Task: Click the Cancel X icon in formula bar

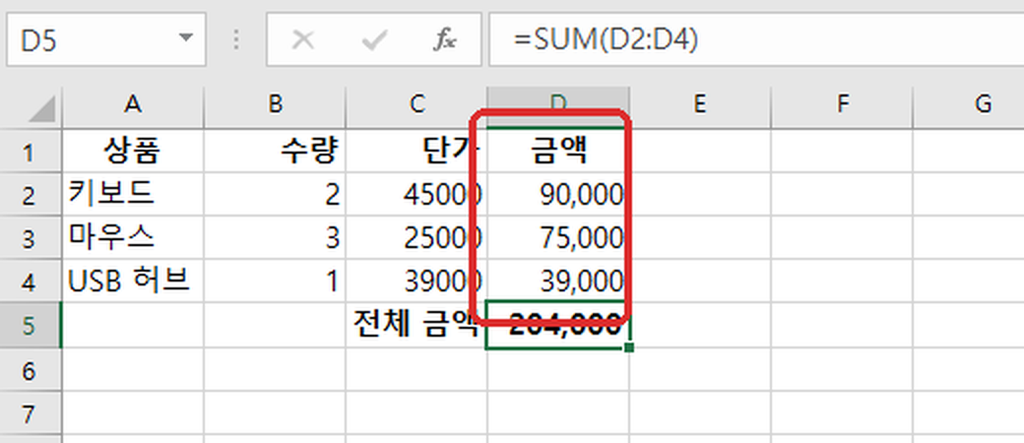Action: (x=302, y=41)
